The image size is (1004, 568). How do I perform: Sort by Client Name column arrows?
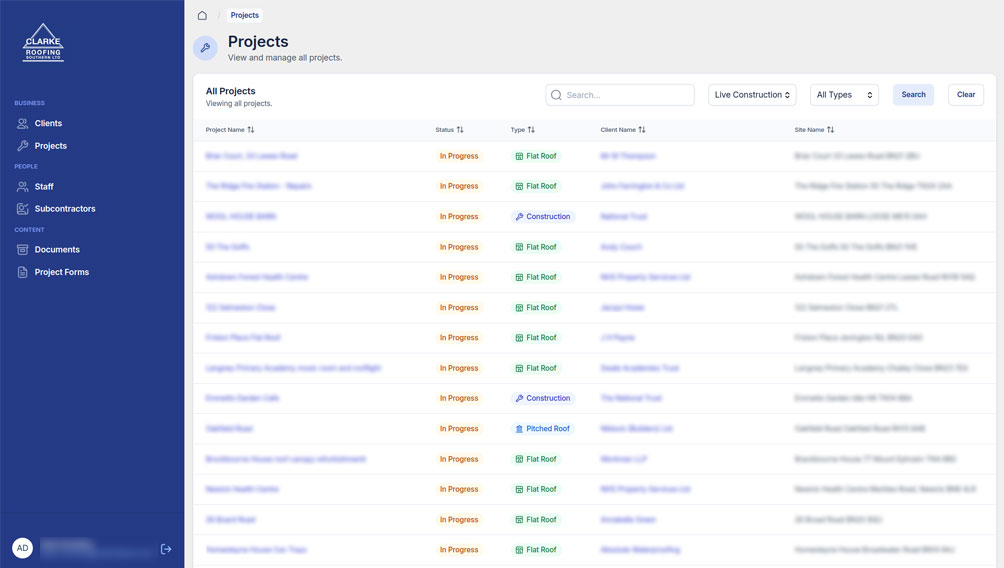click(x=642, y=130)
